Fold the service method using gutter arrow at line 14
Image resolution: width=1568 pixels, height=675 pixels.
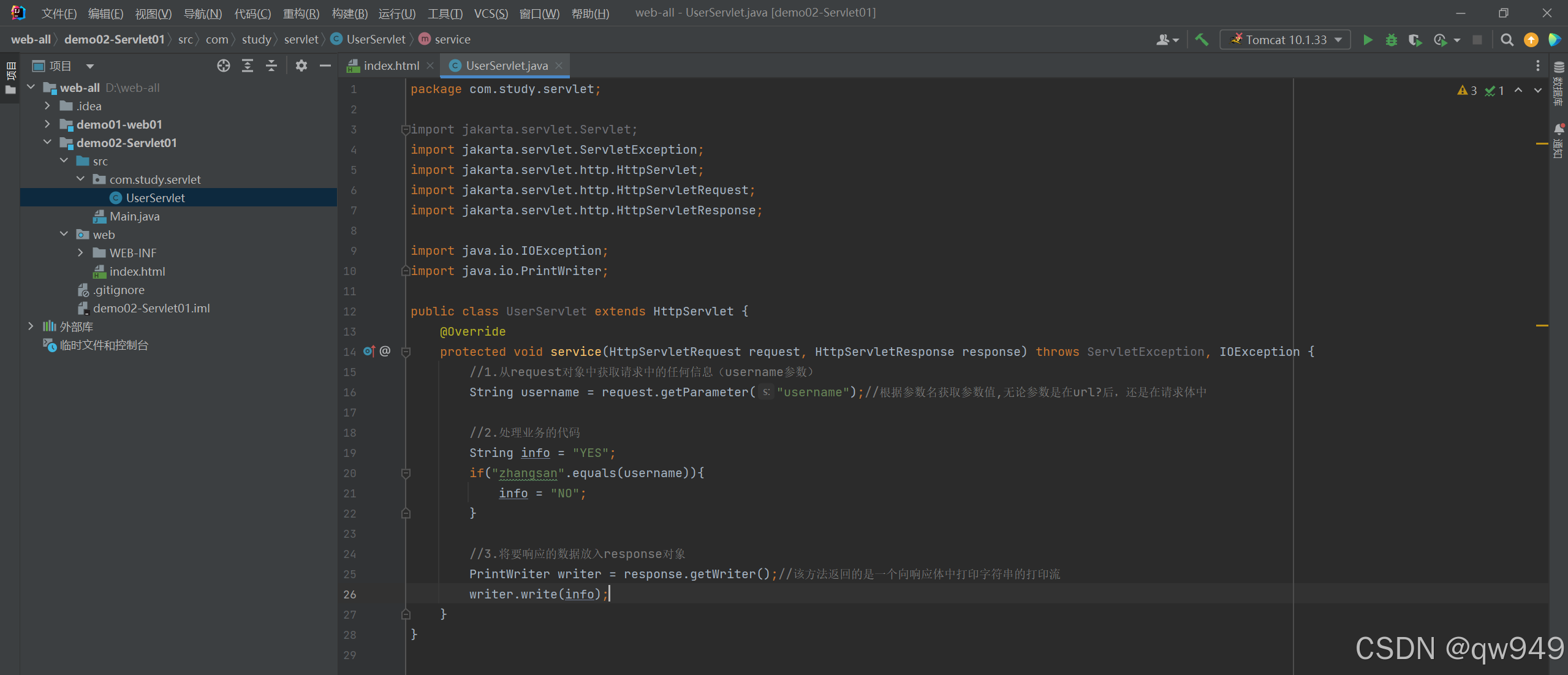click(x=405, y=352)
